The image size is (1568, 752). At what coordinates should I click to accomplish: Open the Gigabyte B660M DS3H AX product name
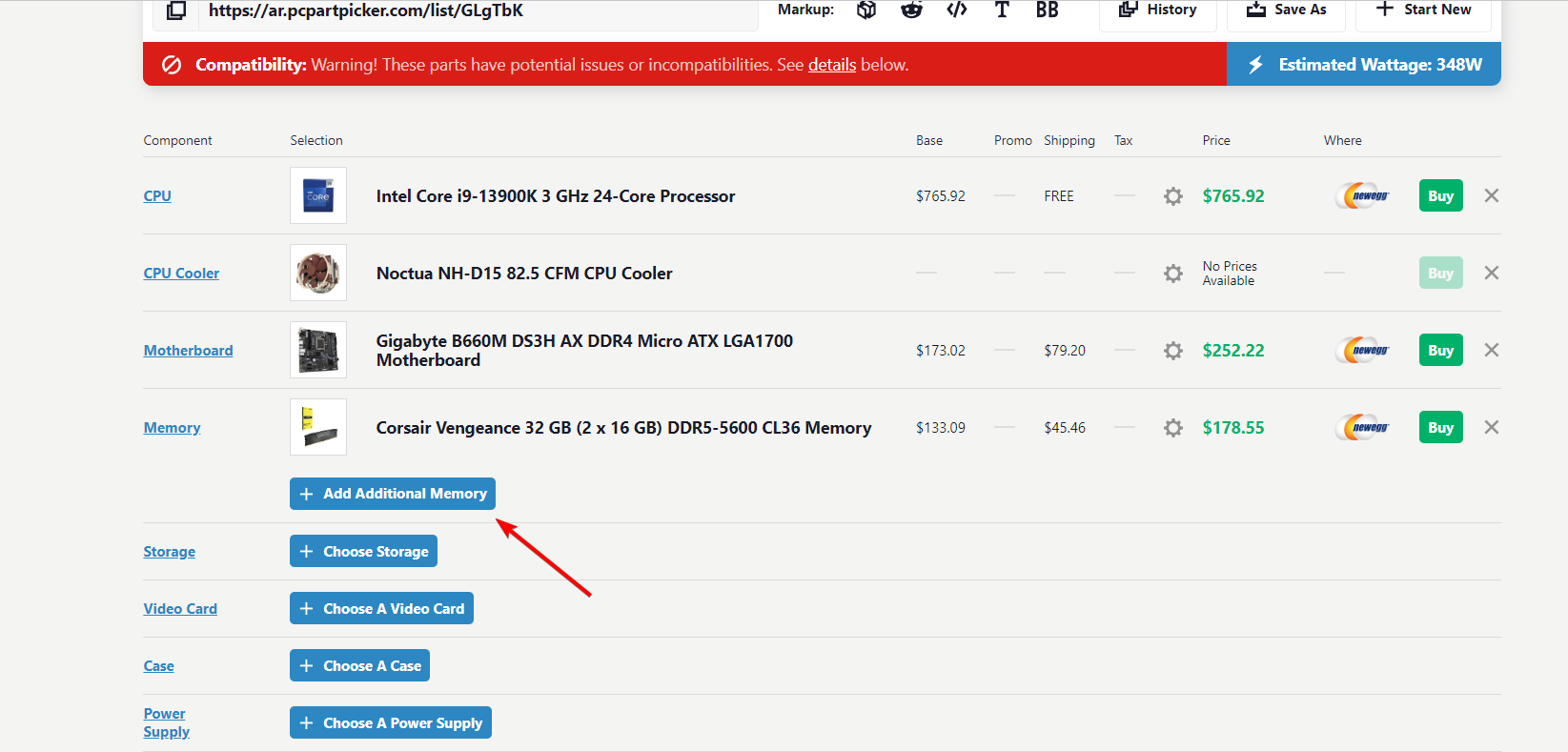pyautogui.click(x=584, y=351)
